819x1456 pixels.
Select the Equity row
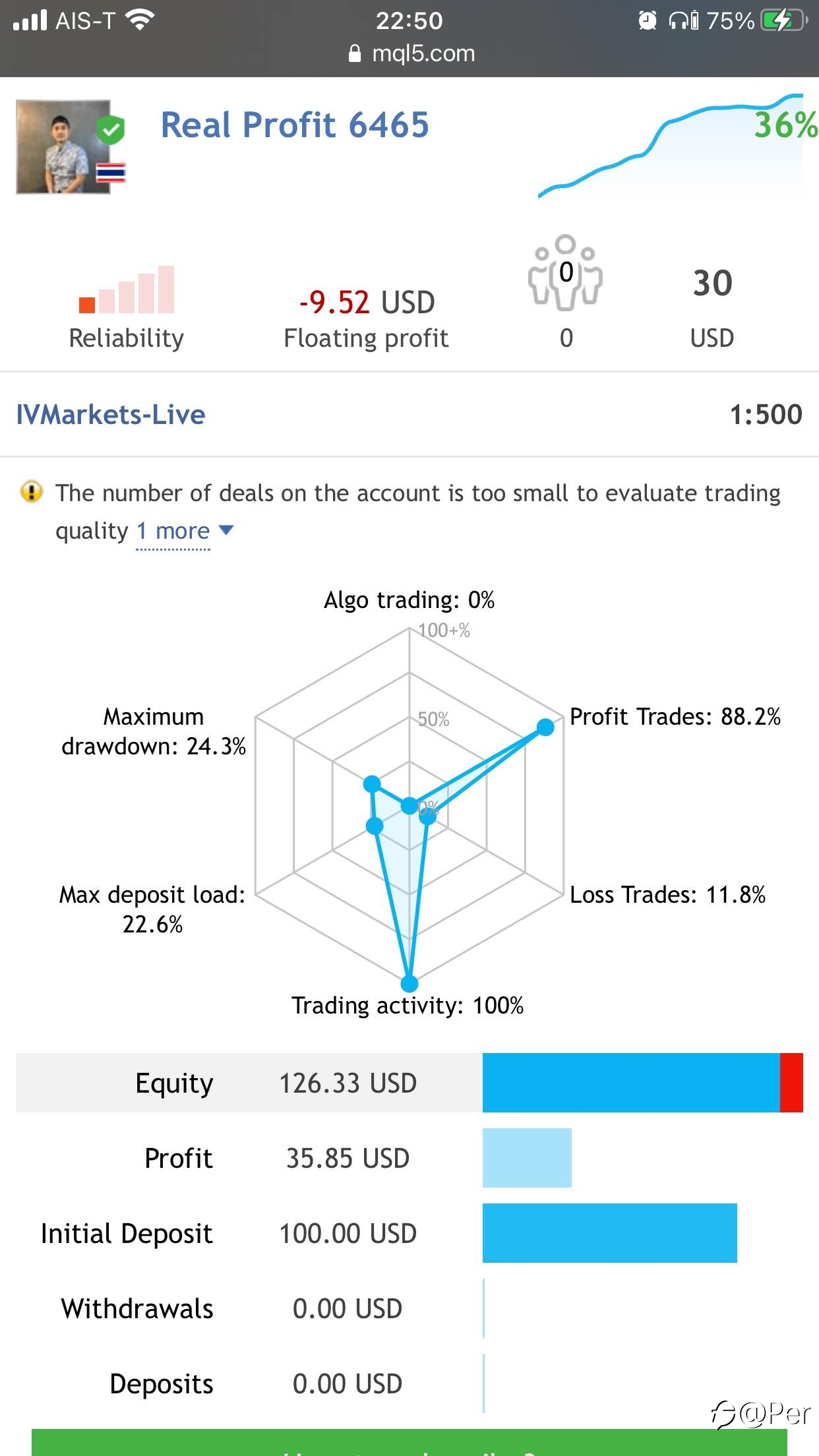coord(409,1083)
